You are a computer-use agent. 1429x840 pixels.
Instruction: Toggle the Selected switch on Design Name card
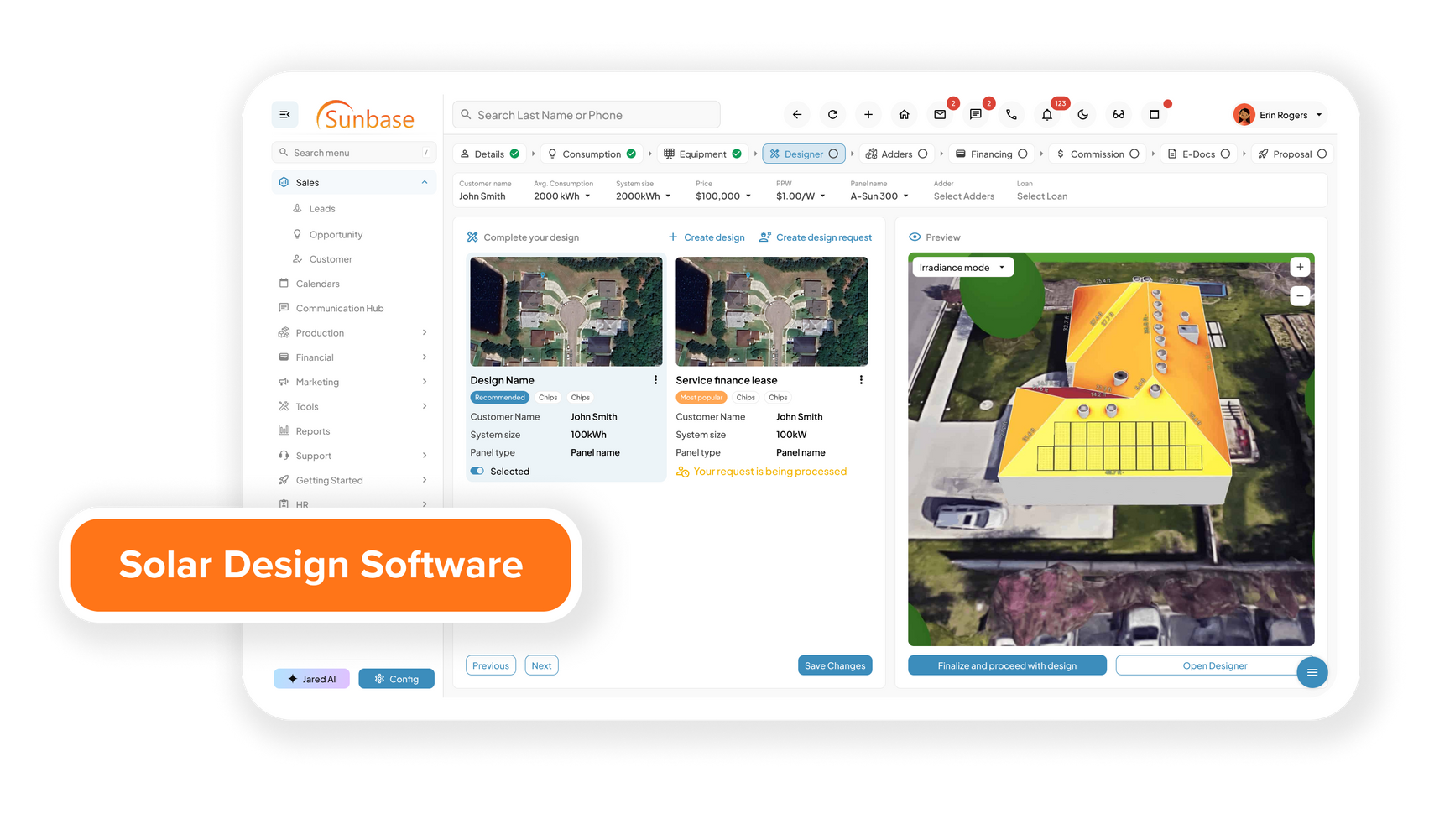coord(478,471)
